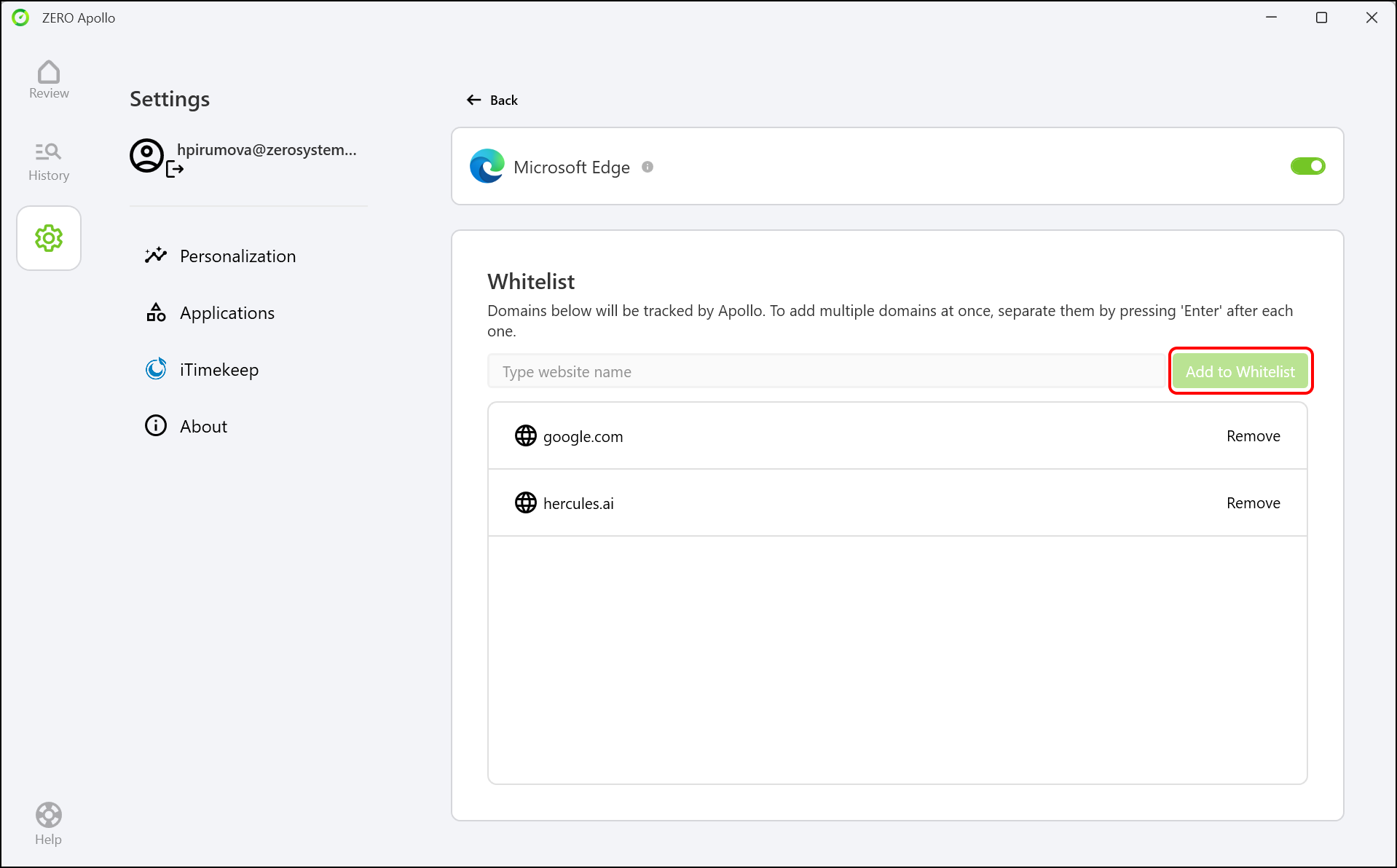Click the globe icon next to google.com
The image size is (1397, 868).
pos(526,435)
